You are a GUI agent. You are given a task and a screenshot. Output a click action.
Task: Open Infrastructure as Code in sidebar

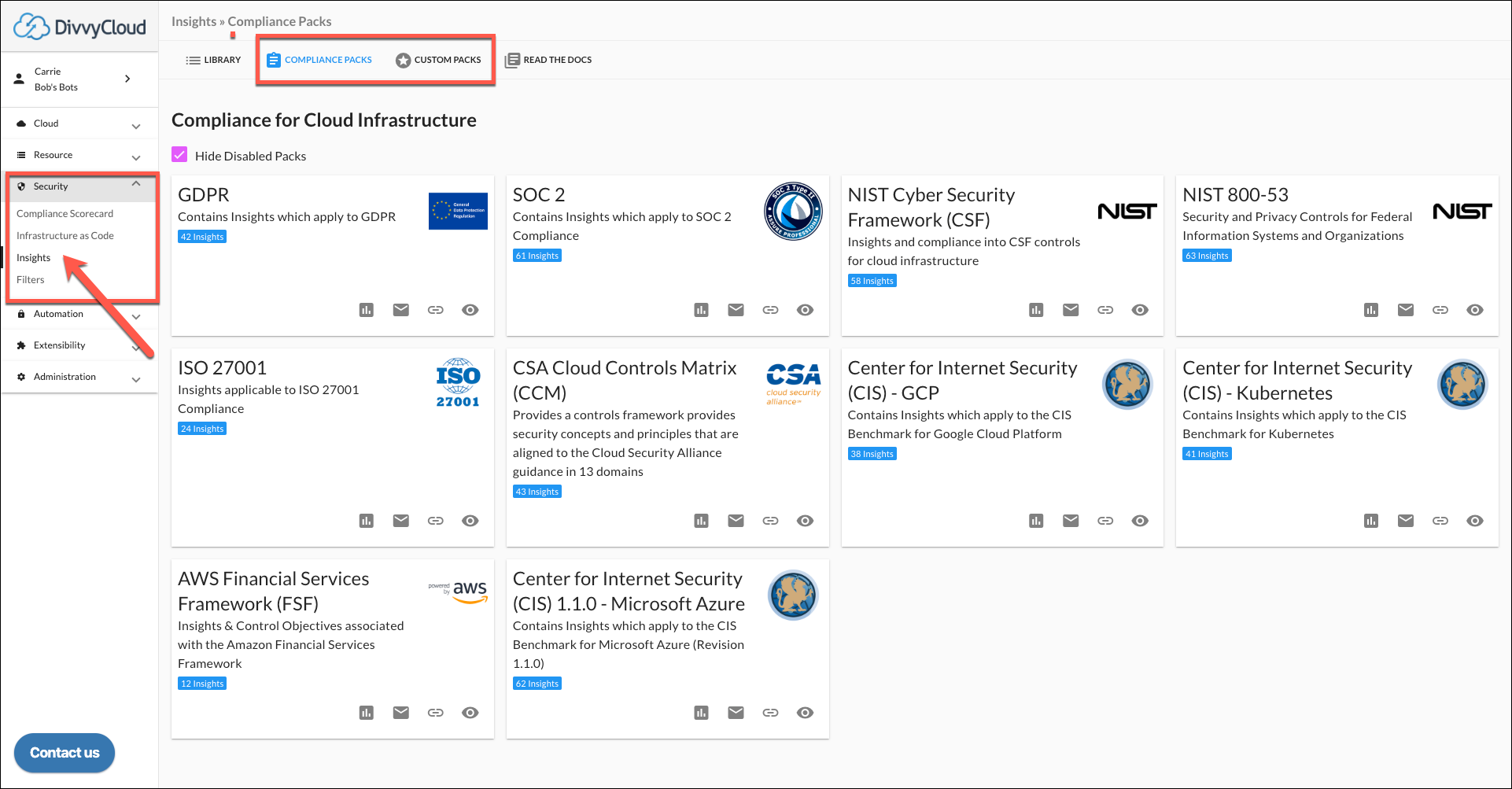click(x=65, y=236)
